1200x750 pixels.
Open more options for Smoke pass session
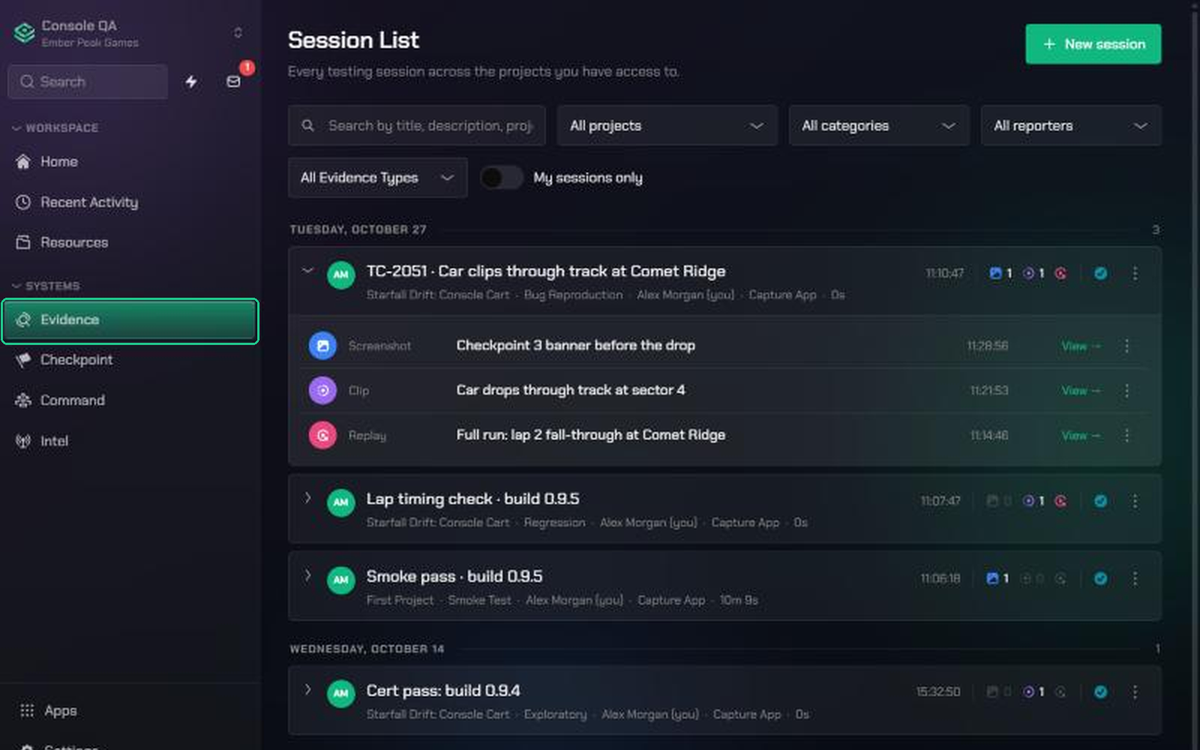[1135, 578]
